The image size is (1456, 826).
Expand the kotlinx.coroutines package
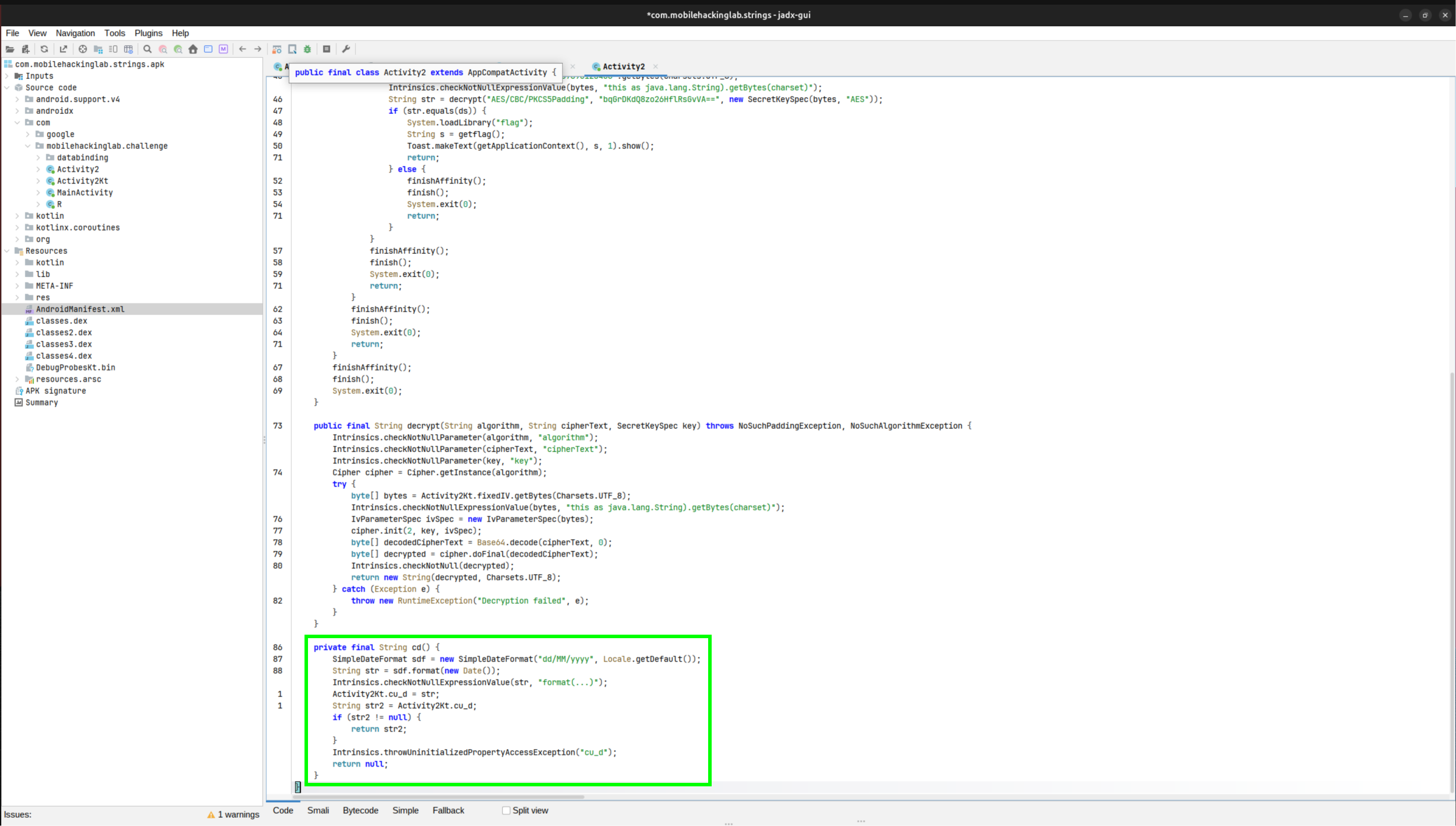17,228
